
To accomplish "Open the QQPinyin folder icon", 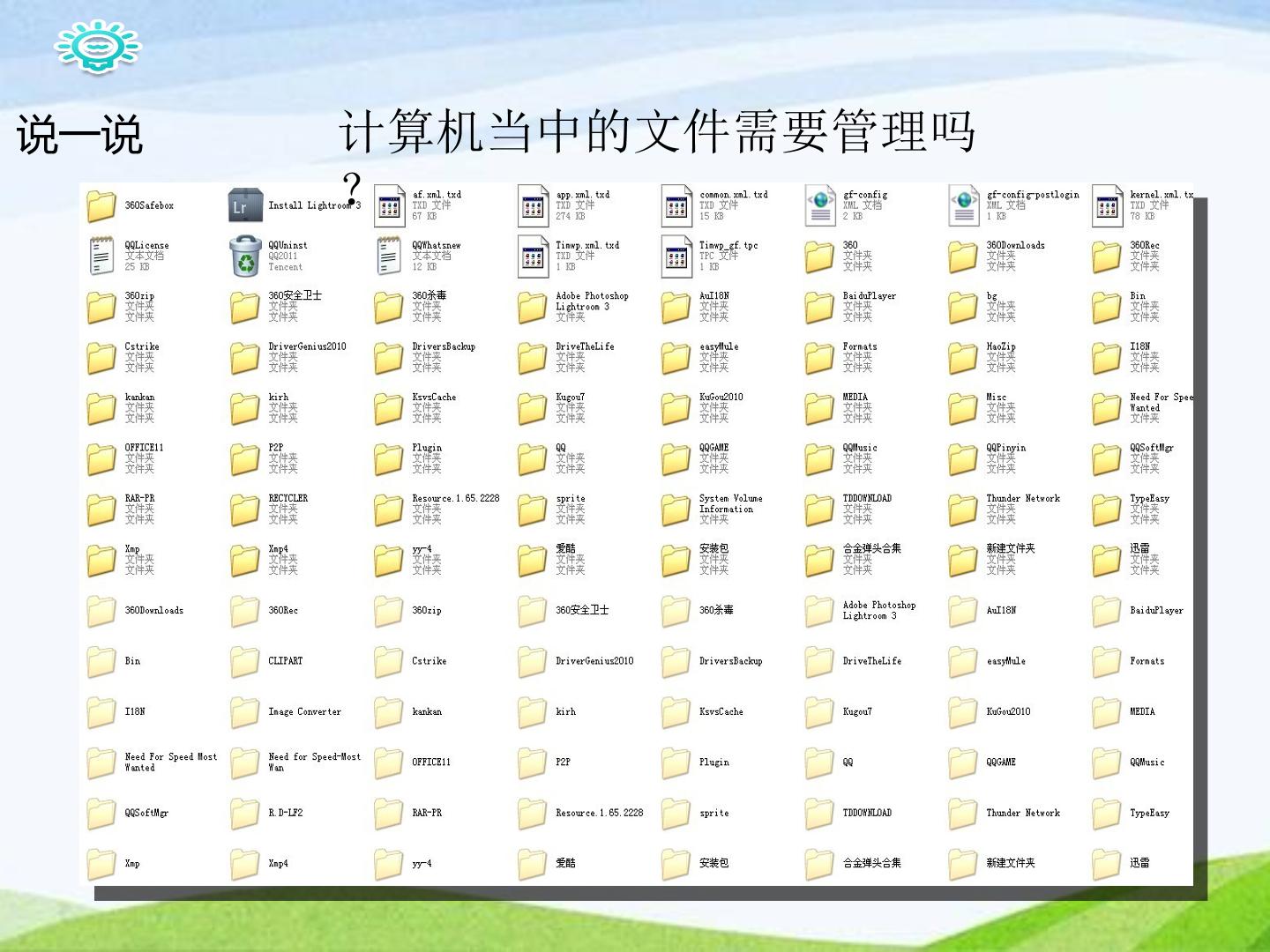I will [963, 458].
